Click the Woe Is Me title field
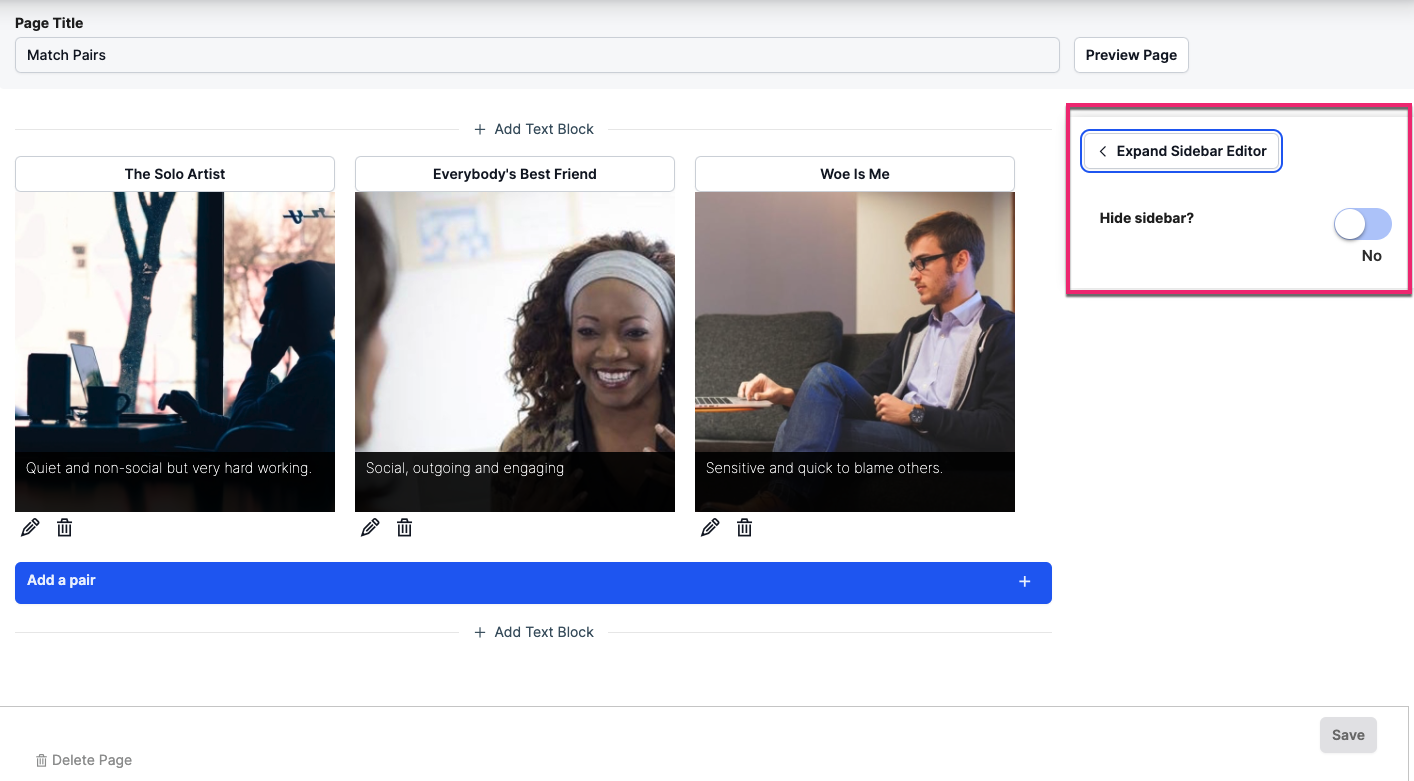 pos(855,174)
